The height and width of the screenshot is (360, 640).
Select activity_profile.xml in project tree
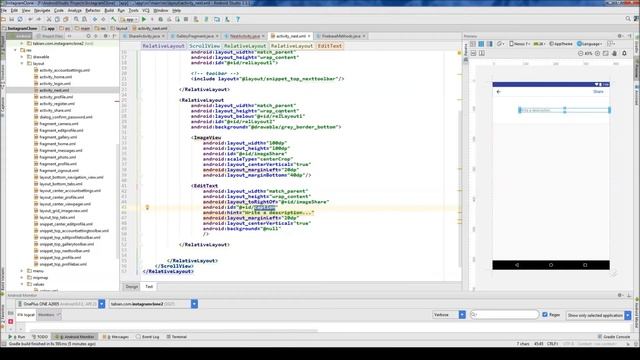click(x=56, y=97)
